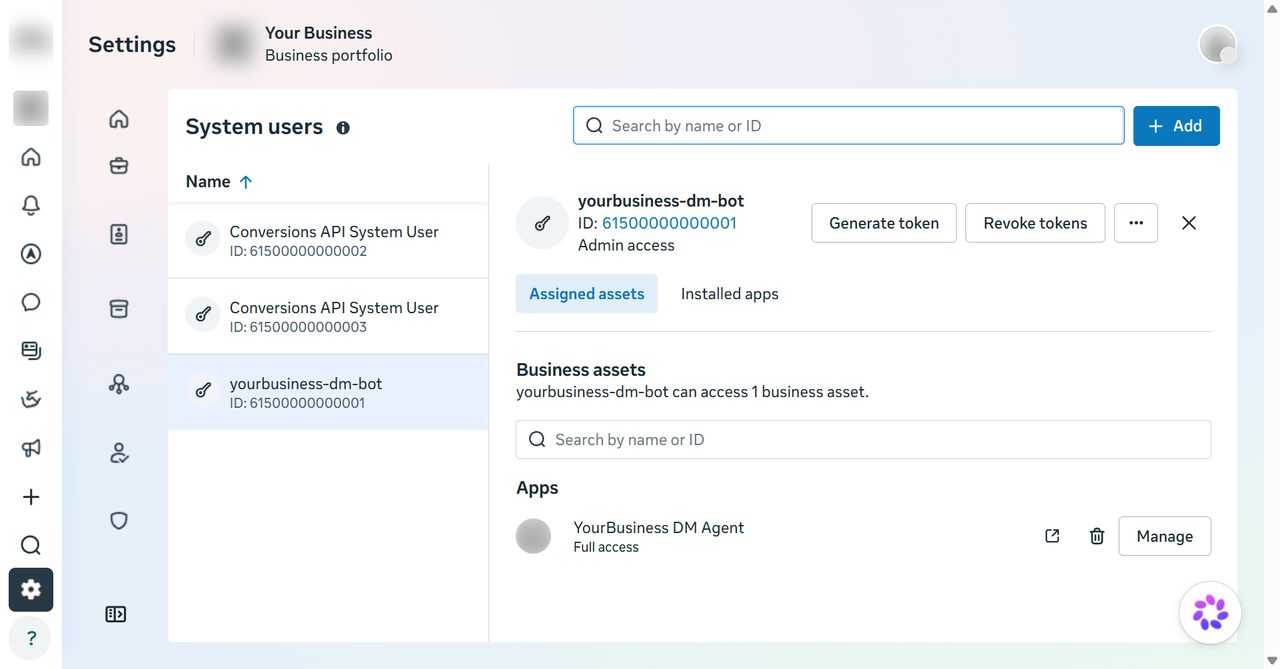Focus the system users search field
This screenshot has width=1280, height=669.
pyautogui.click(x=849, y=126)
